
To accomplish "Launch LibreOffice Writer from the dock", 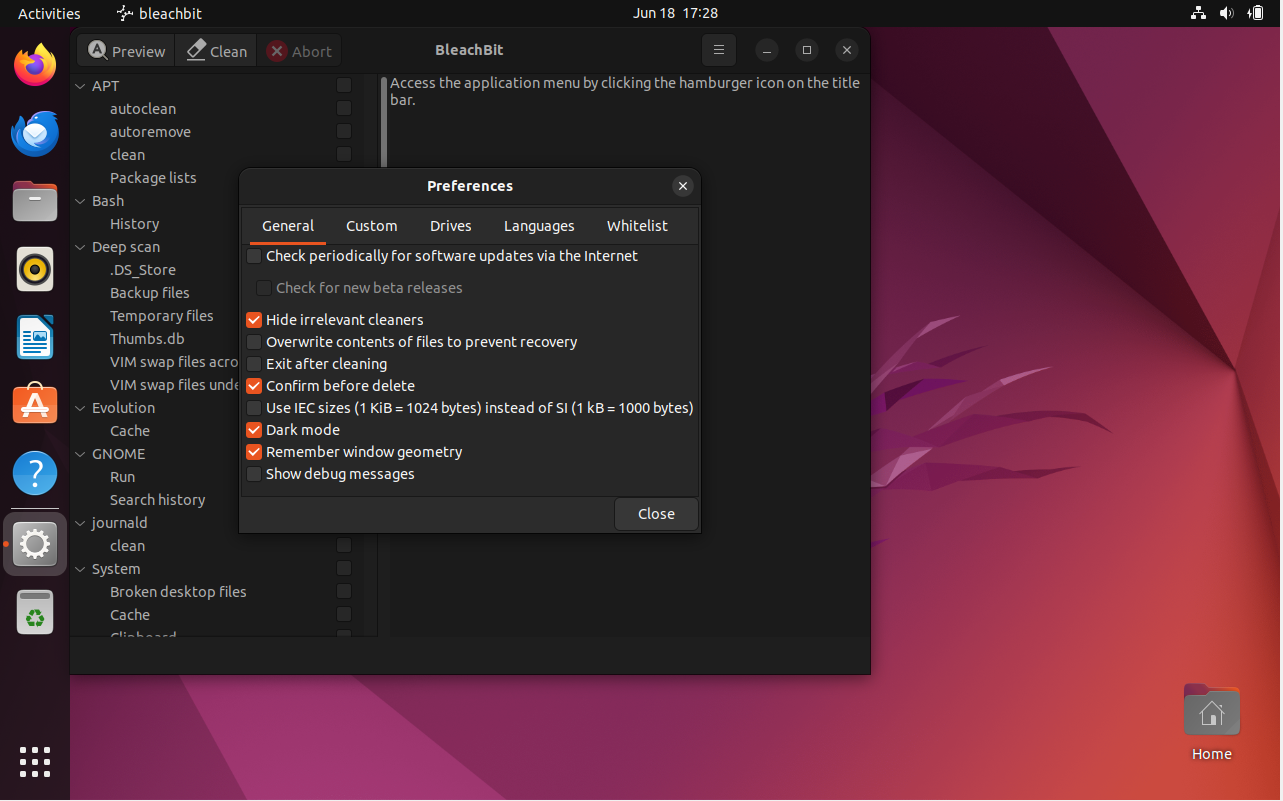I will coord(35,337).
